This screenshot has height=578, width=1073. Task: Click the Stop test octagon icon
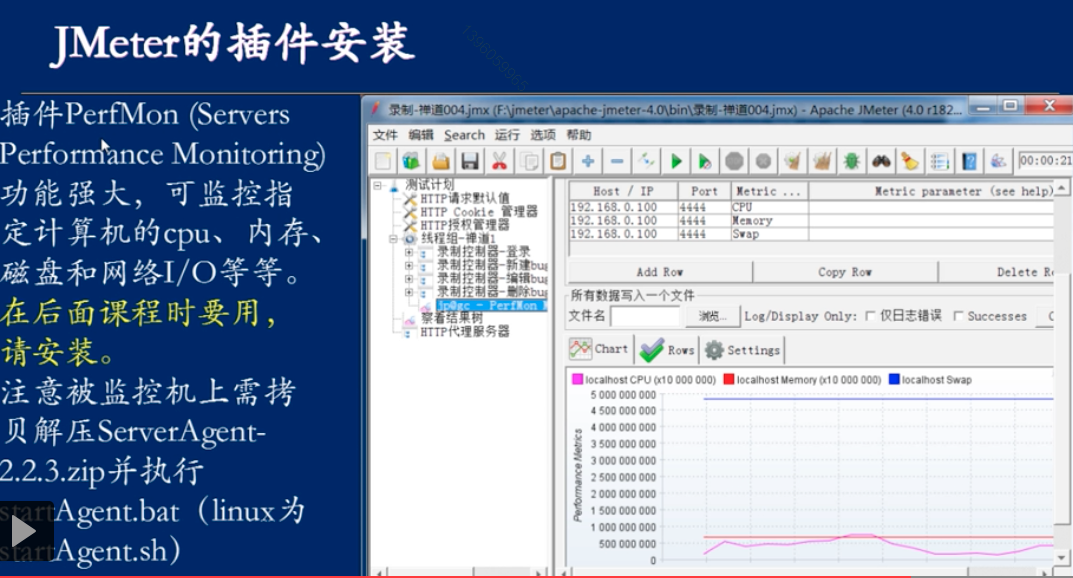(x=734, y=161)
